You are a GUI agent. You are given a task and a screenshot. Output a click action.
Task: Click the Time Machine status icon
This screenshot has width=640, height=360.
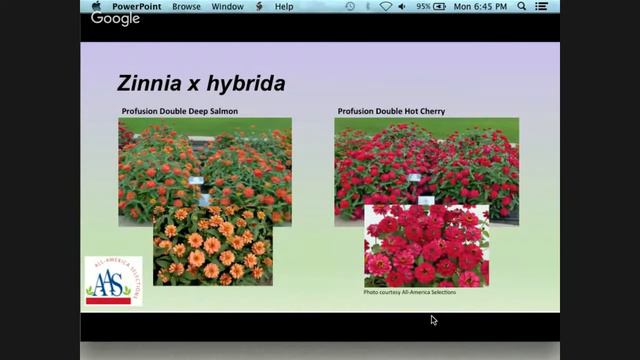click(x=350, y=7)
